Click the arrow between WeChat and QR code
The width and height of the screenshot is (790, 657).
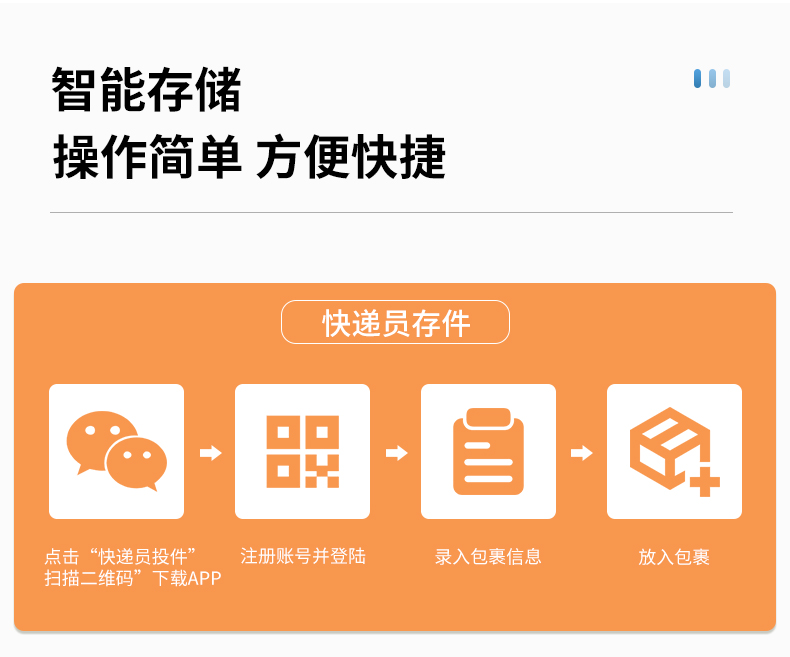[211, 453]
